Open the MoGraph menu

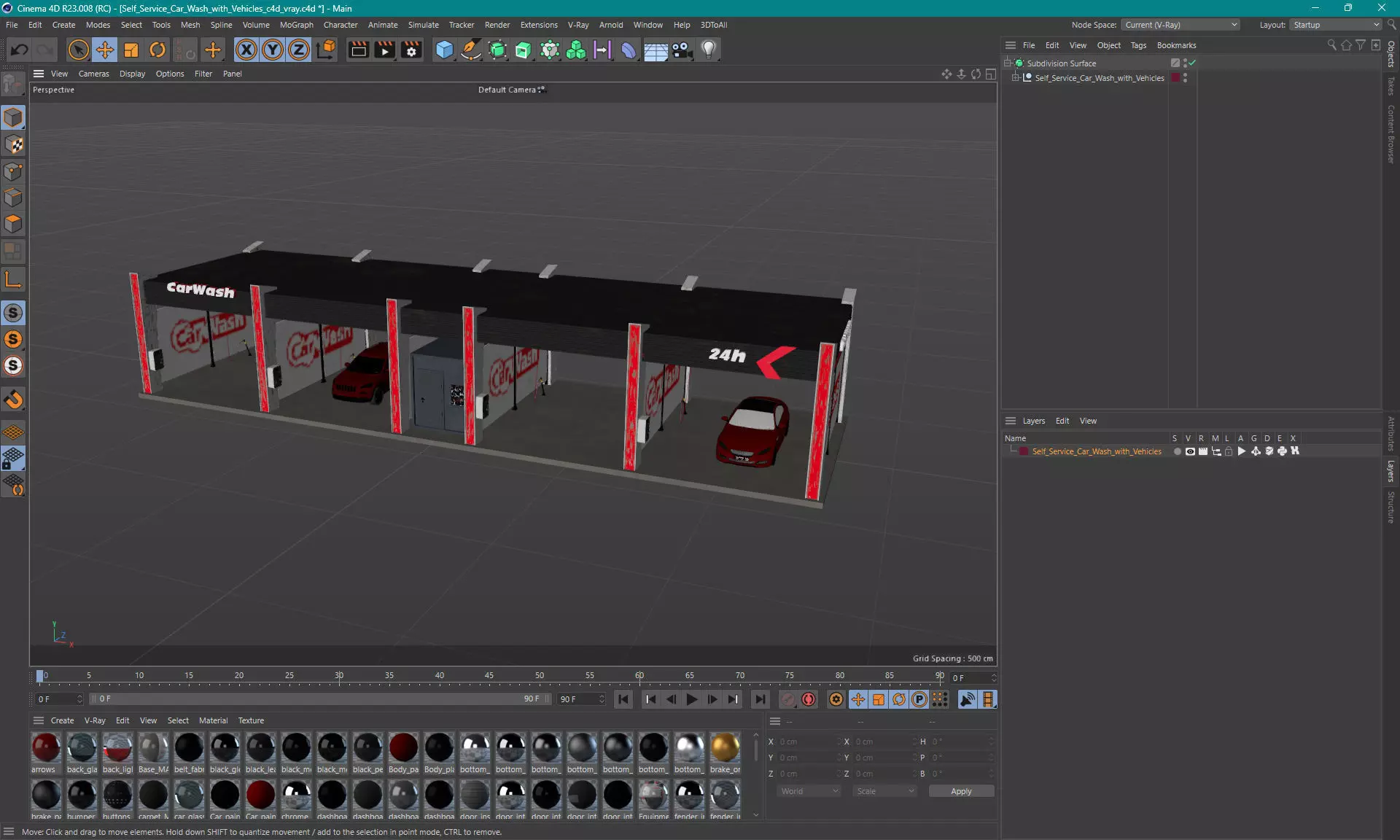[x=296, y=25]
